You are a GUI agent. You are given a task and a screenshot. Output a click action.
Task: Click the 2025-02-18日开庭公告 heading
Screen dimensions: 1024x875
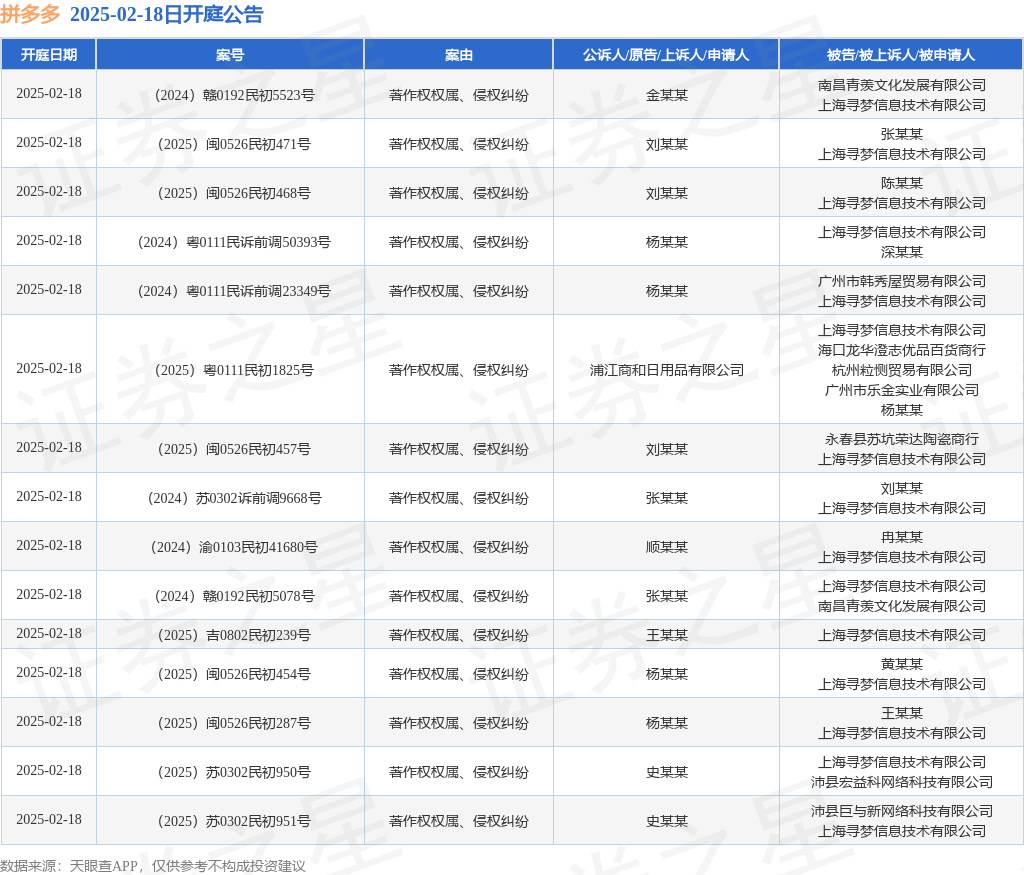(167, 14)
